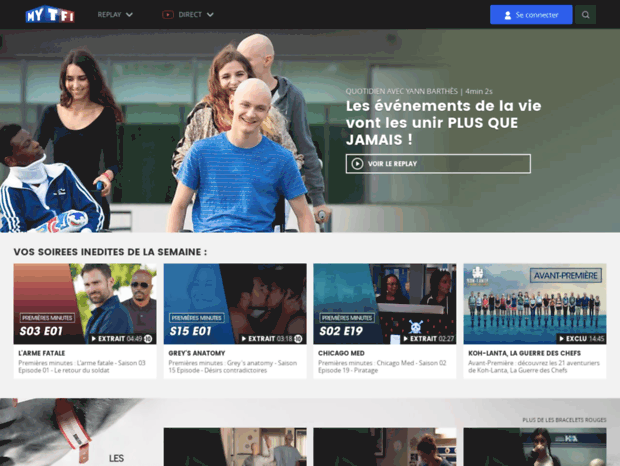Open first Les Bracelets Rouges video thumbnail
Image resolution: width=620 pixels, height=466 pixels.
pyautogui.click(x=235, y=447)
